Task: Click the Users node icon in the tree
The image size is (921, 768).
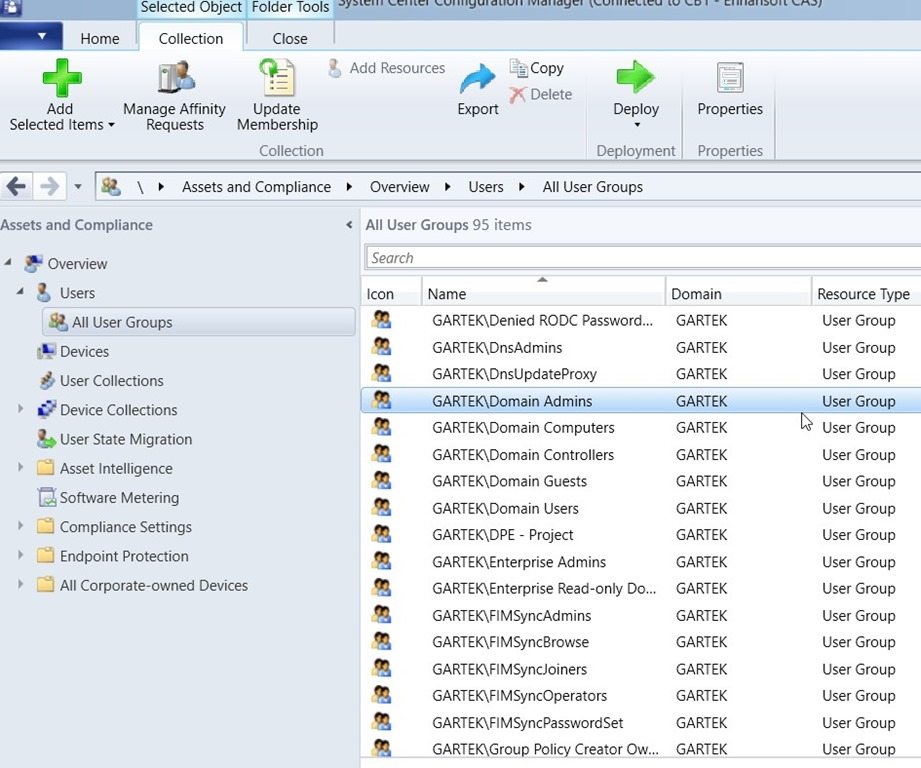Action: (43, 292)
